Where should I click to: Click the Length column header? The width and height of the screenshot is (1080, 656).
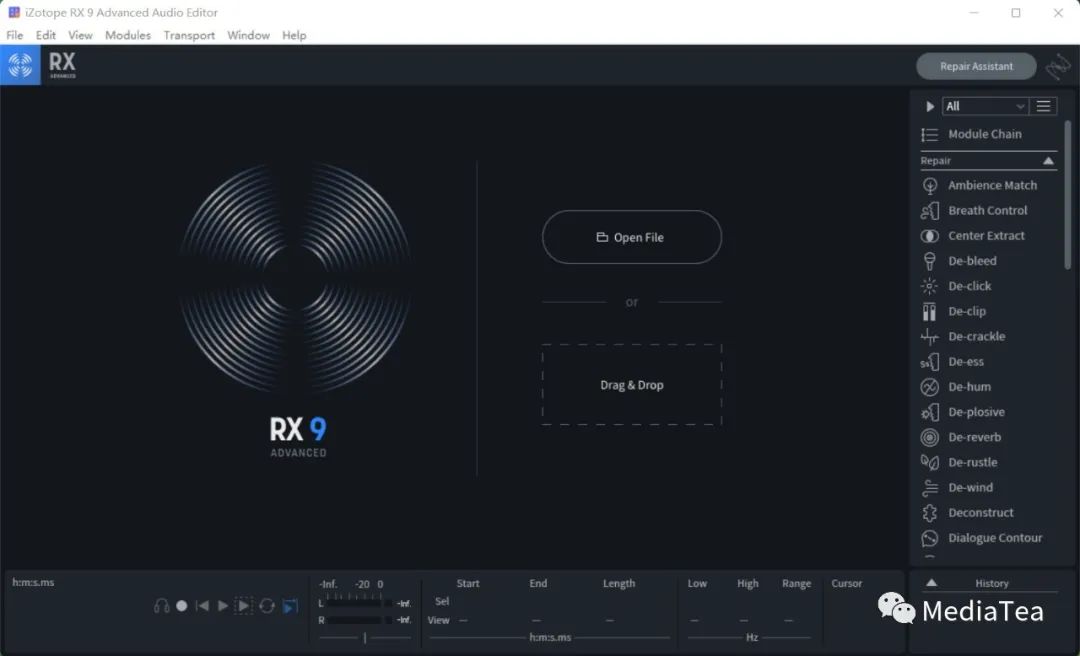click(619, 584)
